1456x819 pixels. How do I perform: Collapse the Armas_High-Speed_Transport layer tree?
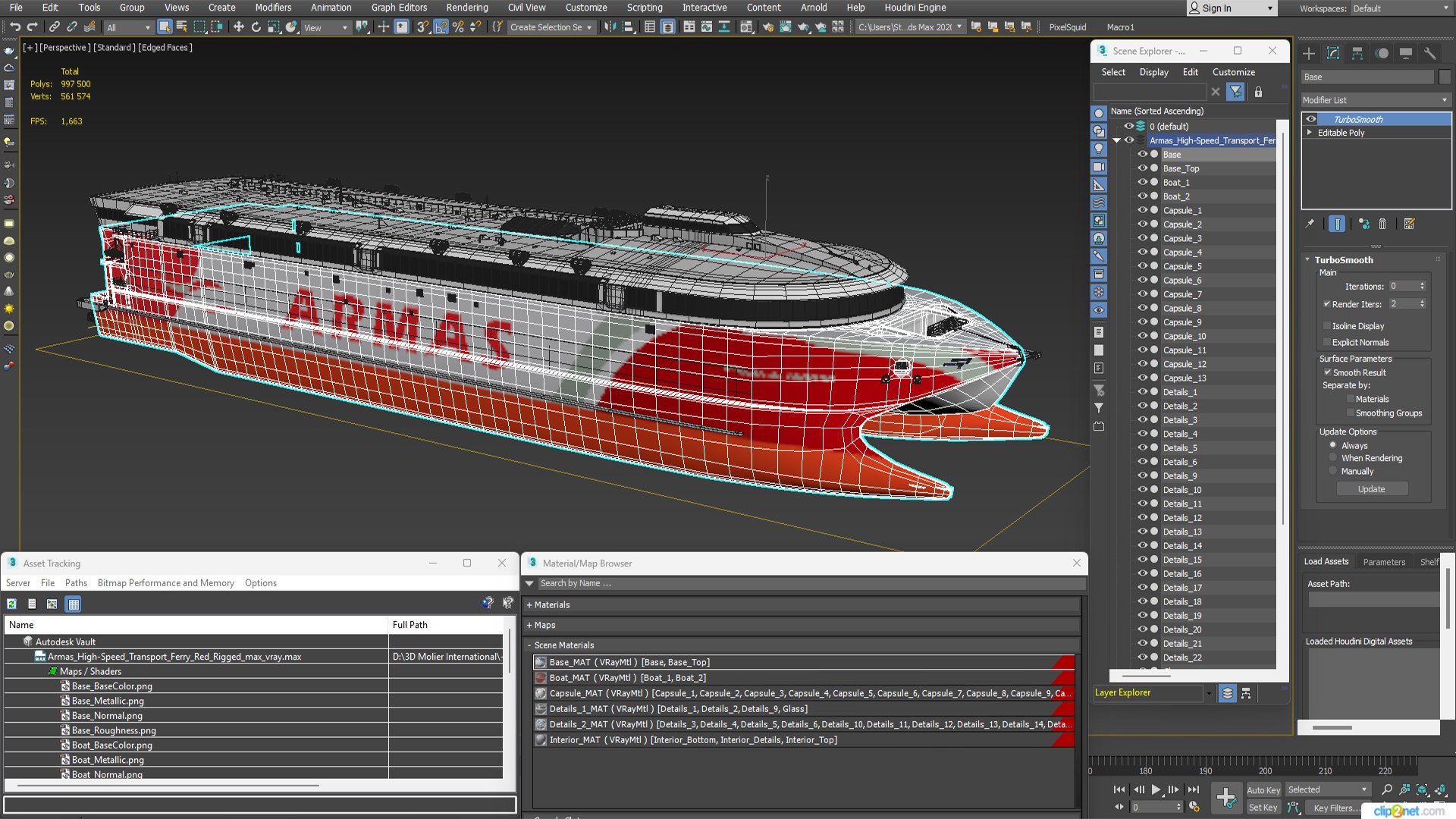[x=1116, y=140]
